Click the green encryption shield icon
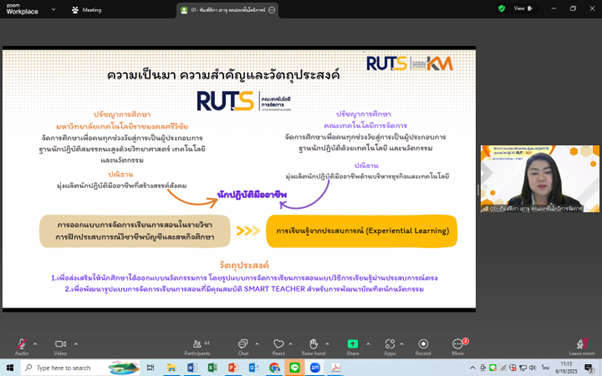Image resolution: width=602 pixels, height=376 pixels. 501,8
